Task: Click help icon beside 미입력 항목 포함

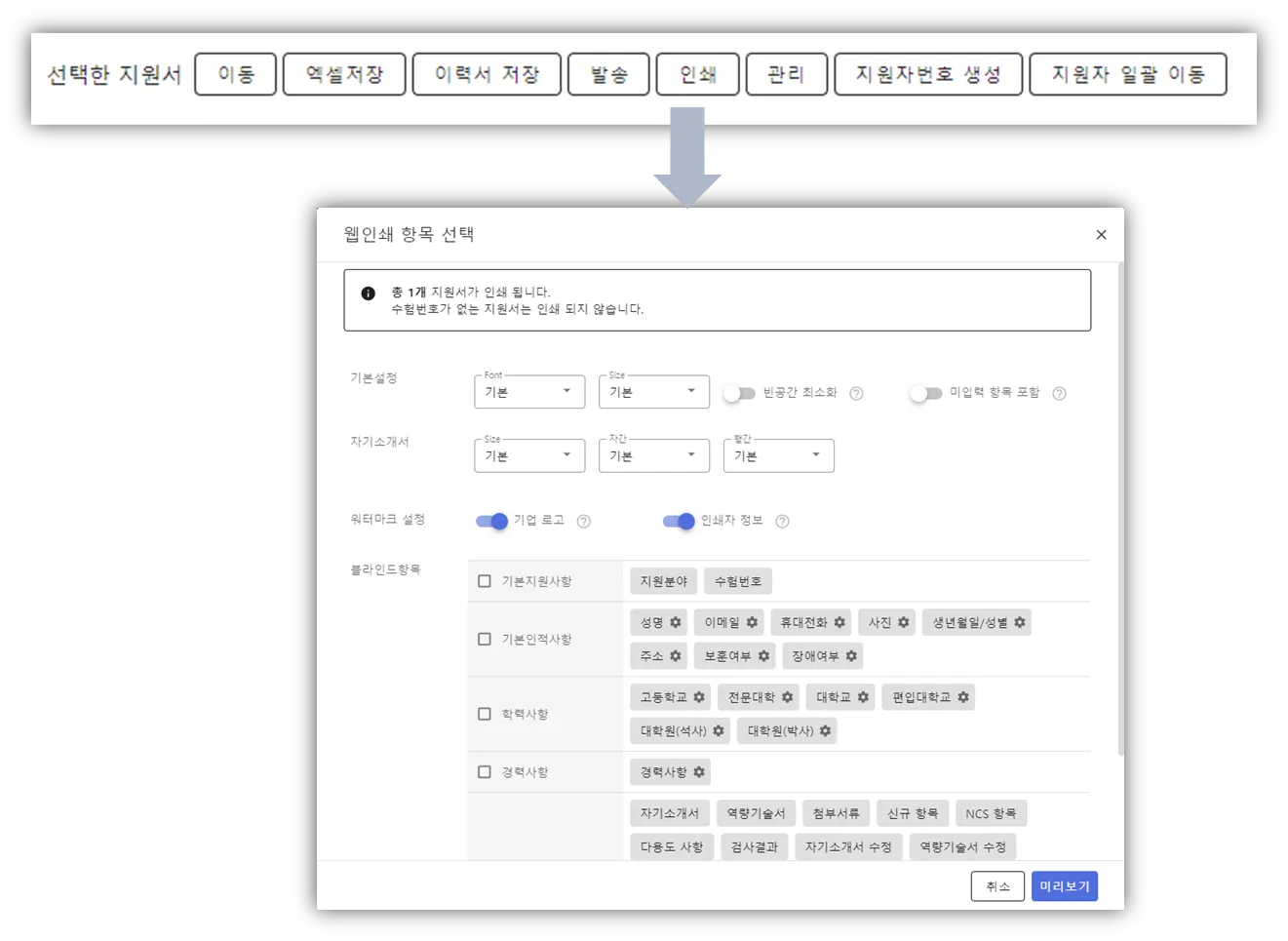Action: 1059,394
